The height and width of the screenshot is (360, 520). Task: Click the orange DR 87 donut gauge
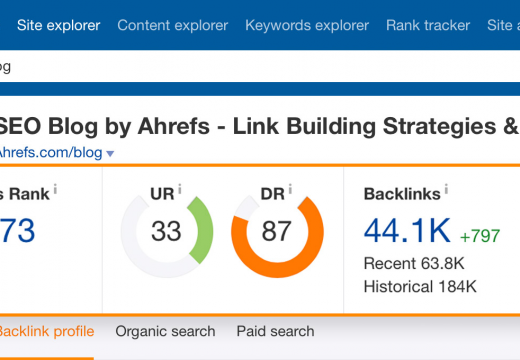pyautogui.click(x=277, y=232)
